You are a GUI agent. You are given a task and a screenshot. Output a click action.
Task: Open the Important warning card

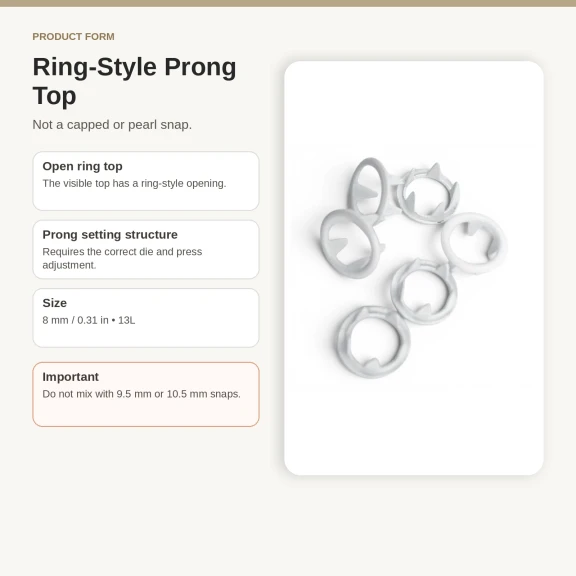point(146,394)
